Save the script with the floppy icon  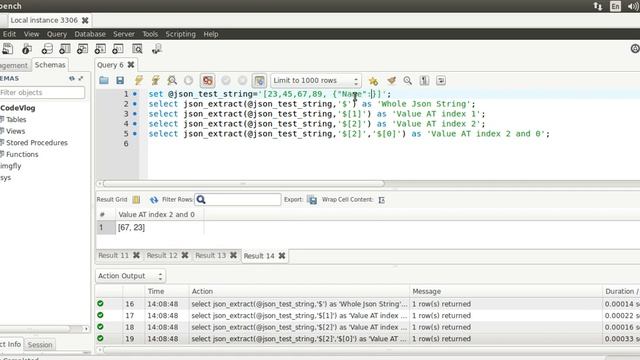pos(120,80)
